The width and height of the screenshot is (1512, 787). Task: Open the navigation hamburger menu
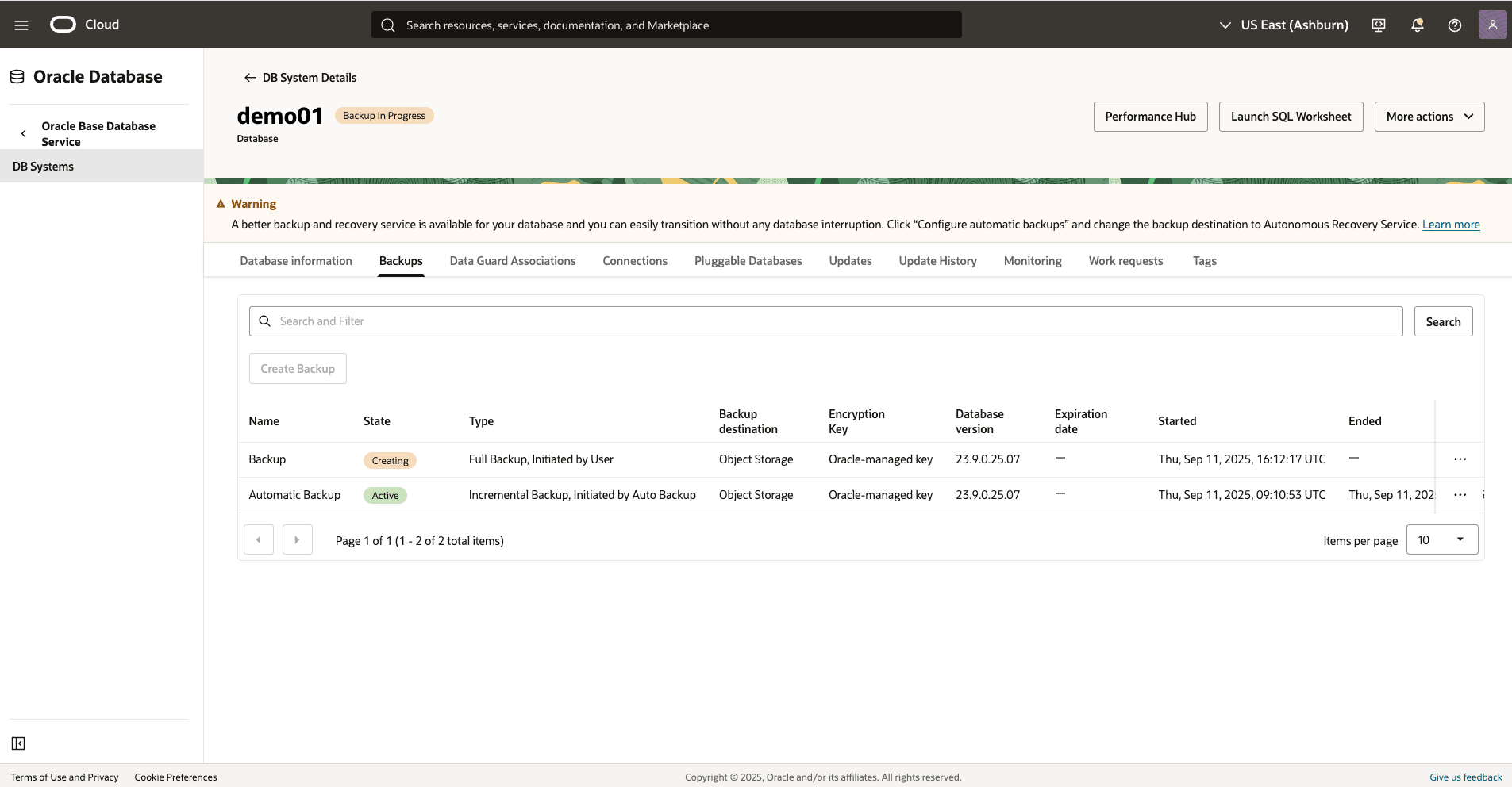tap(21, 25)
